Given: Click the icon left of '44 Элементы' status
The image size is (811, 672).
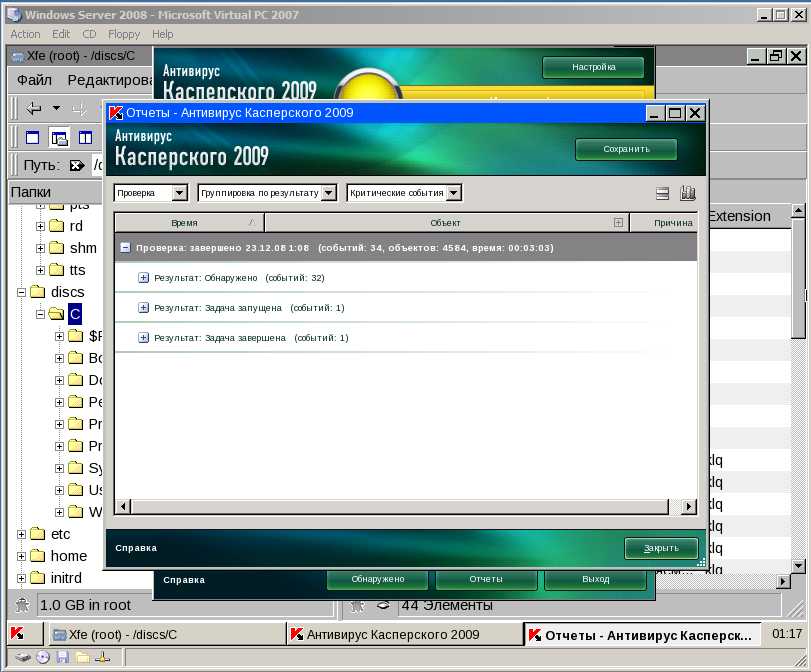Looking at the screenshot, I should pyautogui.click(x=383, y=605).
